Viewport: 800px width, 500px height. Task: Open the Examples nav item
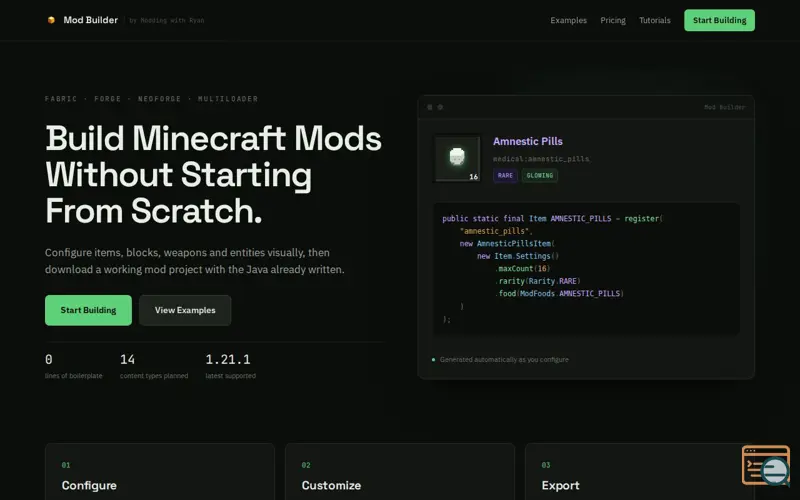pos(568,20)
